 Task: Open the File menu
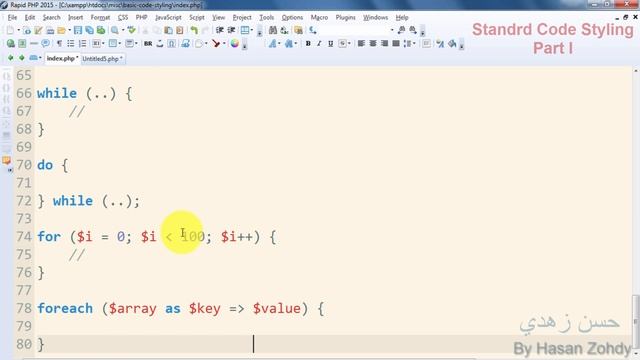pos(12,18)
